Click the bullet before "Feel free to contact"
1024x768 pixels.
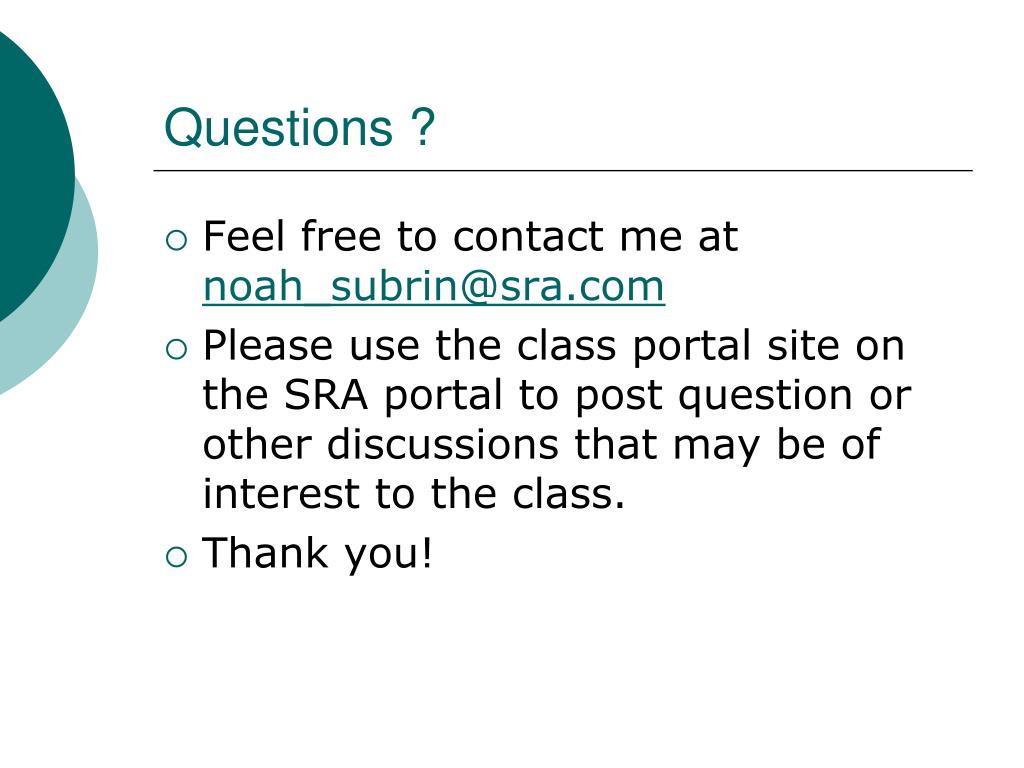click(x=176, y=241)
